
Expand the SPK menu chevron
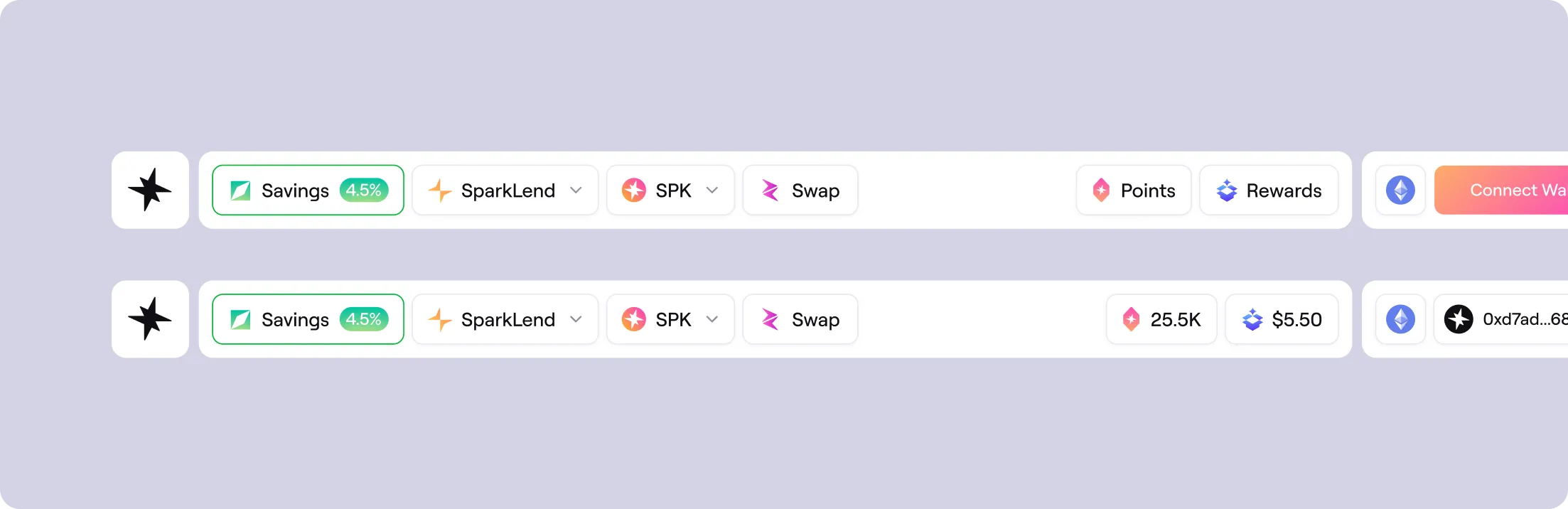(712, 190)
